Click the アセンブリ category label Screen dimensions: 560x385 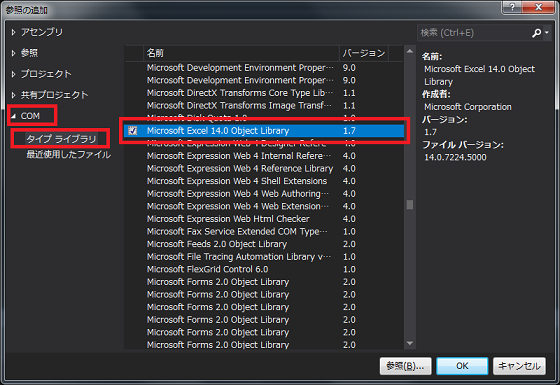41,32
